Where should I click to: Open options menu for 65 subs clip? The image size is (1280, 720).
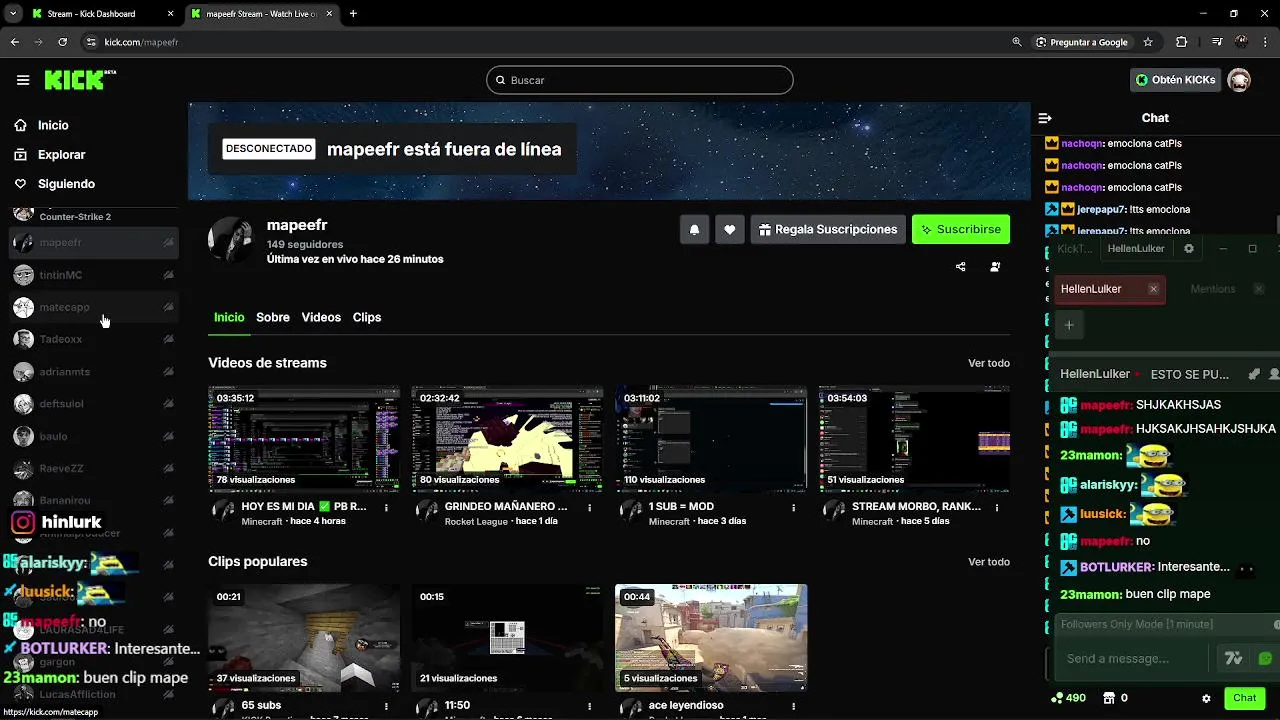[387, 706]
